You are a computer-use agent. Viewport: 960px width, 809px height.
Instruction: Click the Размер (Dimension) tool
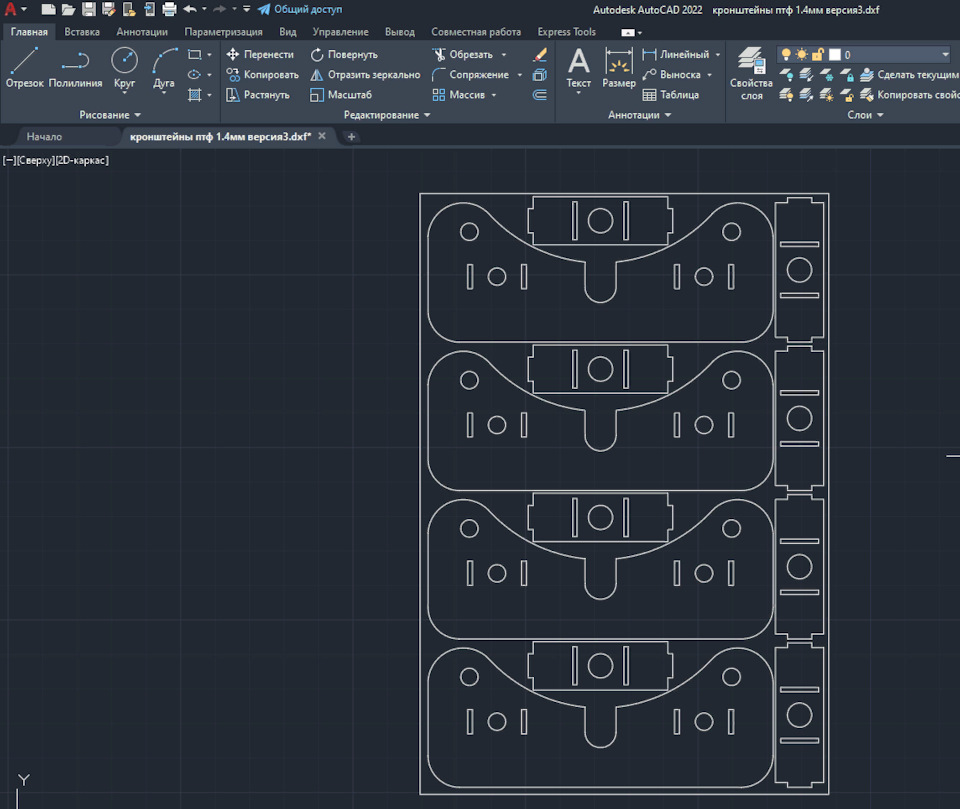pos(619,68)
